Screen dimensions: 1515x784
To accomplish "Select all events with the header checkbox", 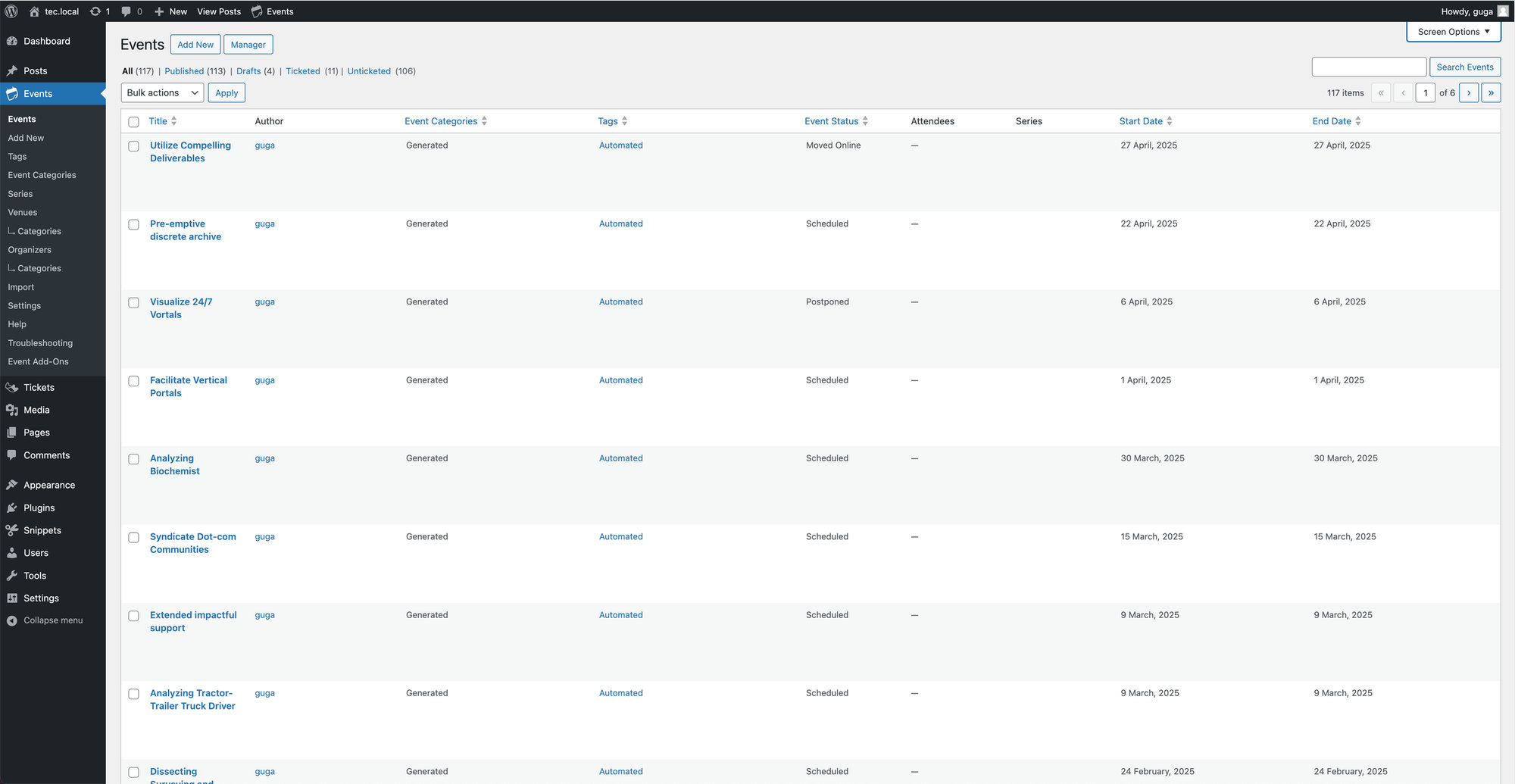I will coord(133,121).
